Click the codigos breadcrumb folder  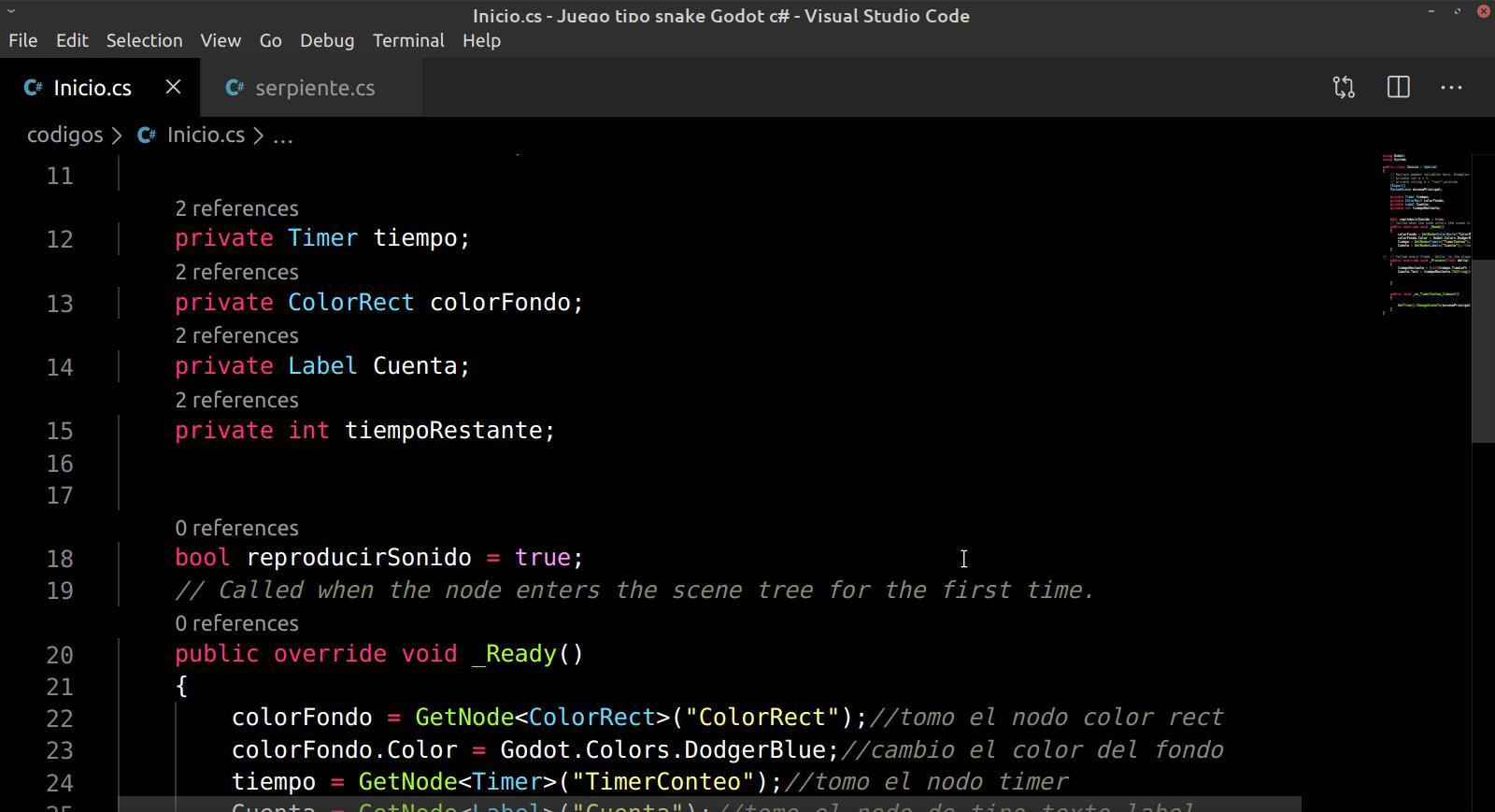coord(64,135)
